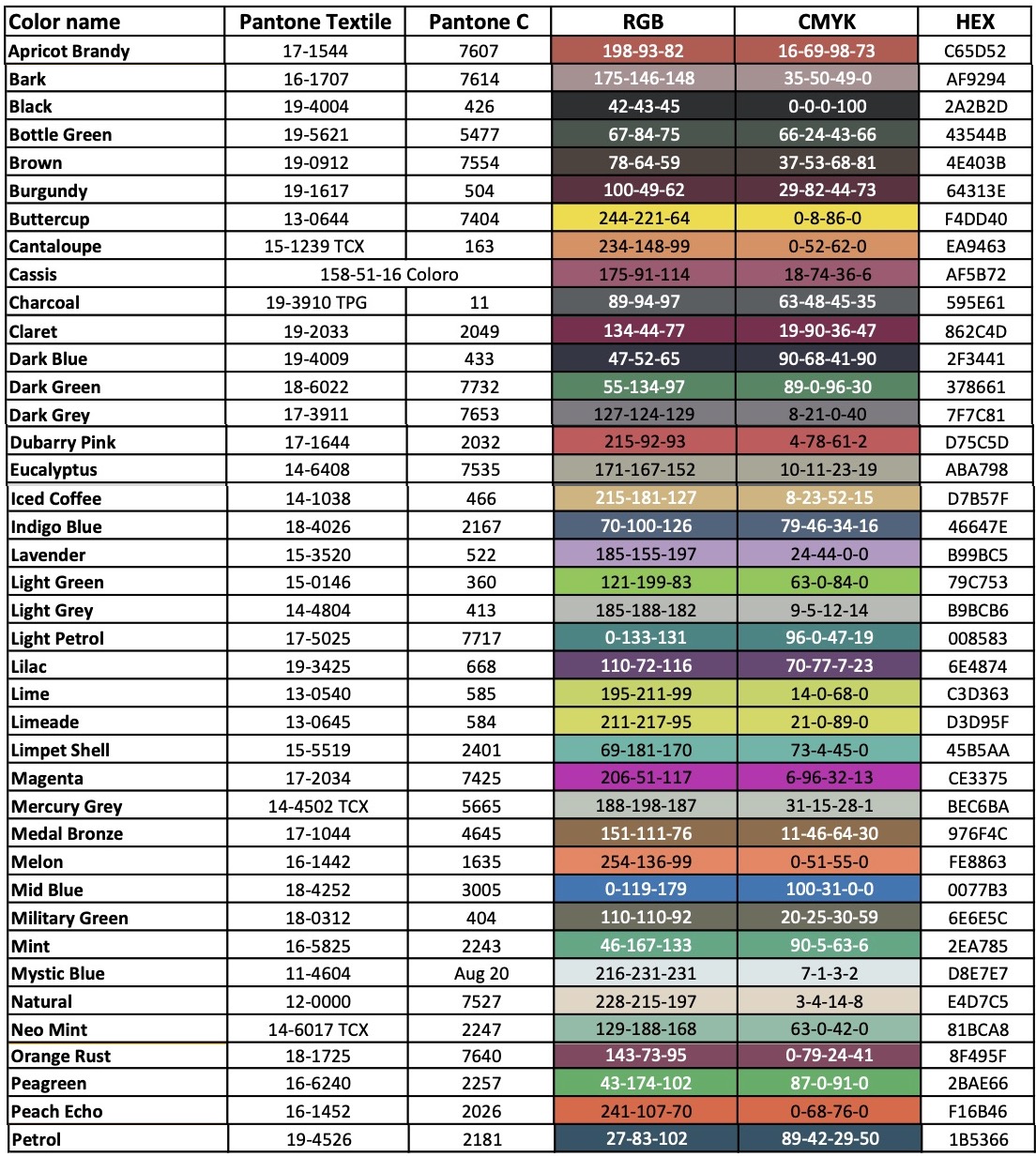1036x1157 pixels.
Task: Select the Dark Green RGB swatch
Action: click(x=643, y=387)
